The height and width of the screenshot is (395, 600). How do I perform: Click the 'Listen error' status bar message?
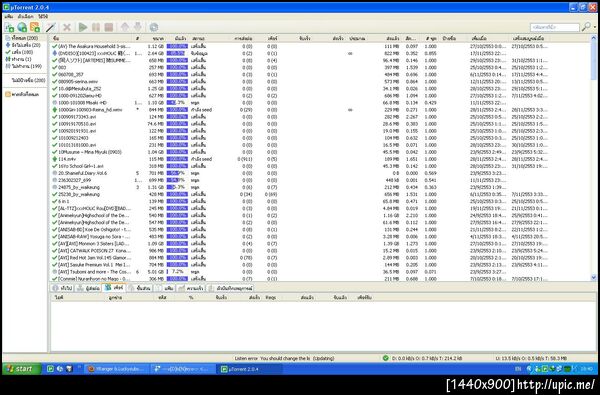[x=284, y=359]
